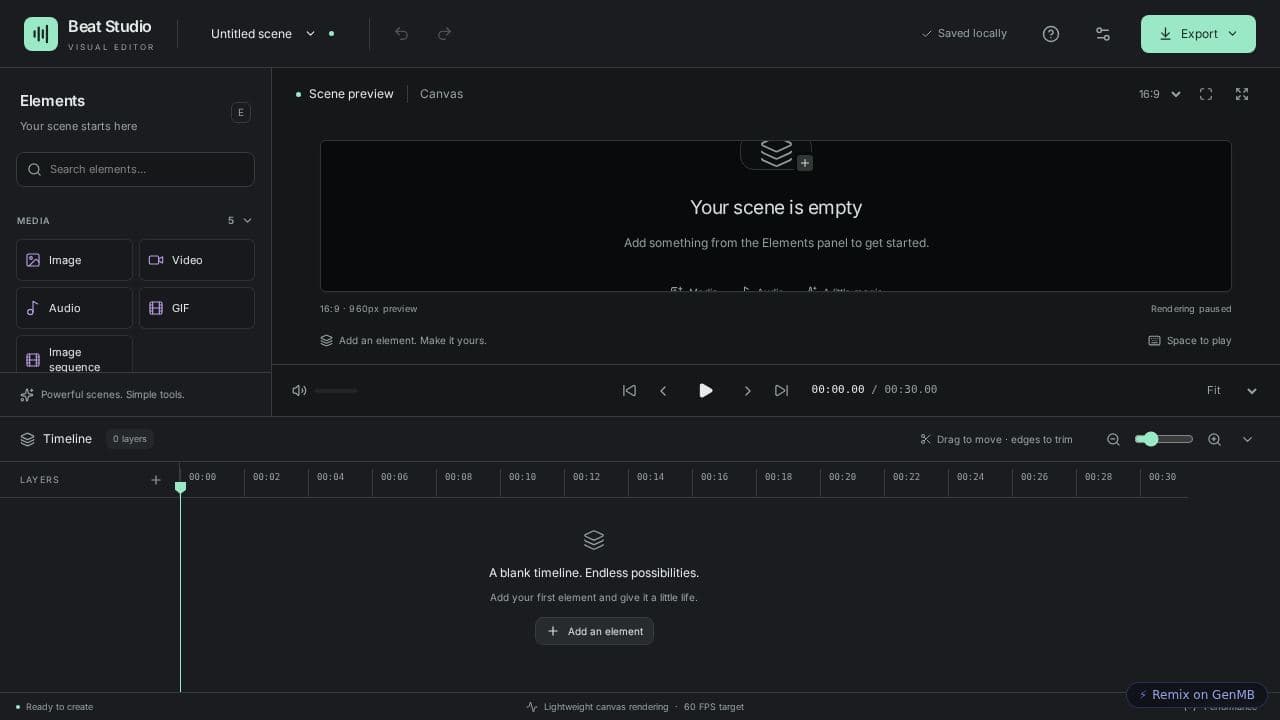The width and height of the screenshot is (1280, 720).
Task: Adjust the volume slider
Action: coord(336,390)
